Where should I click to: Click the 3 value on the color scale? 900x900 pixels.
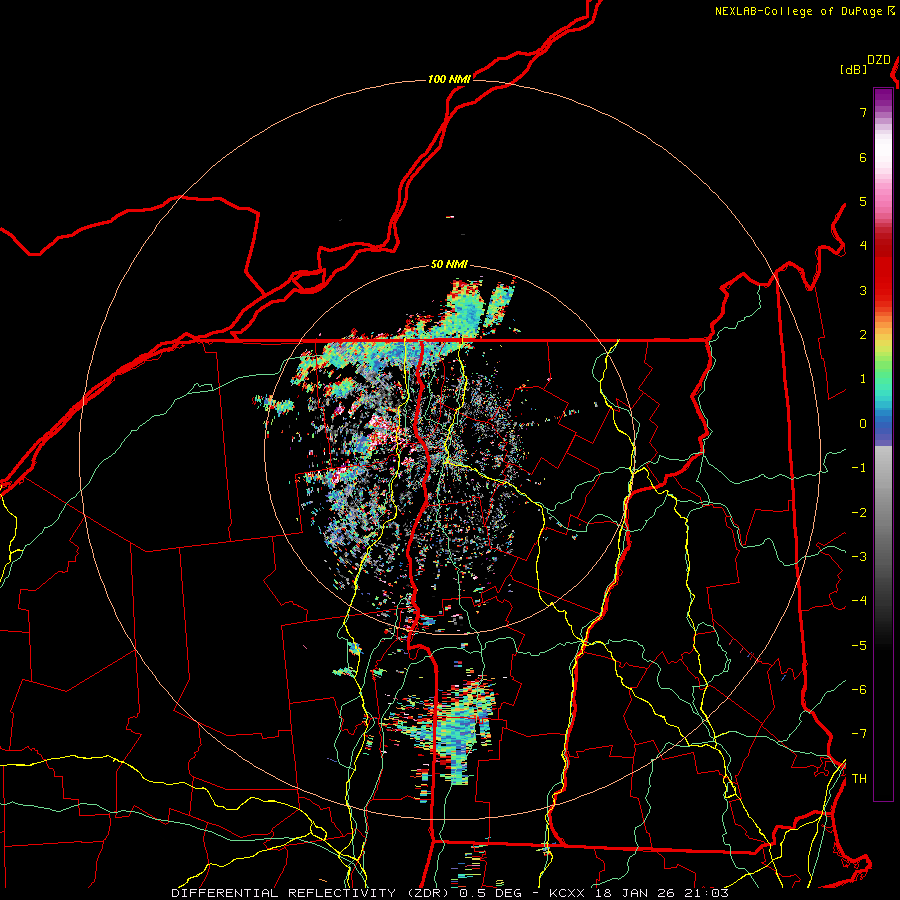click(863, 290)
